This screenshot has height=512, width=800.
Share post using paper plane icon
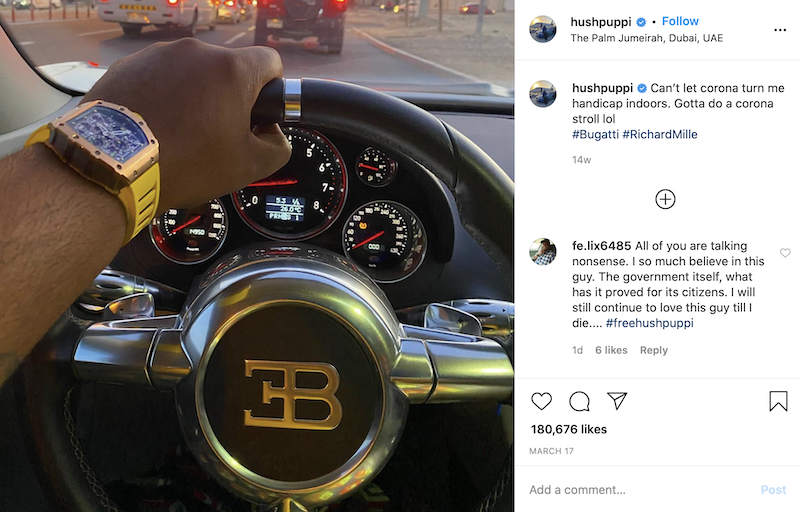pyautogui.click(x=617, y=401)
